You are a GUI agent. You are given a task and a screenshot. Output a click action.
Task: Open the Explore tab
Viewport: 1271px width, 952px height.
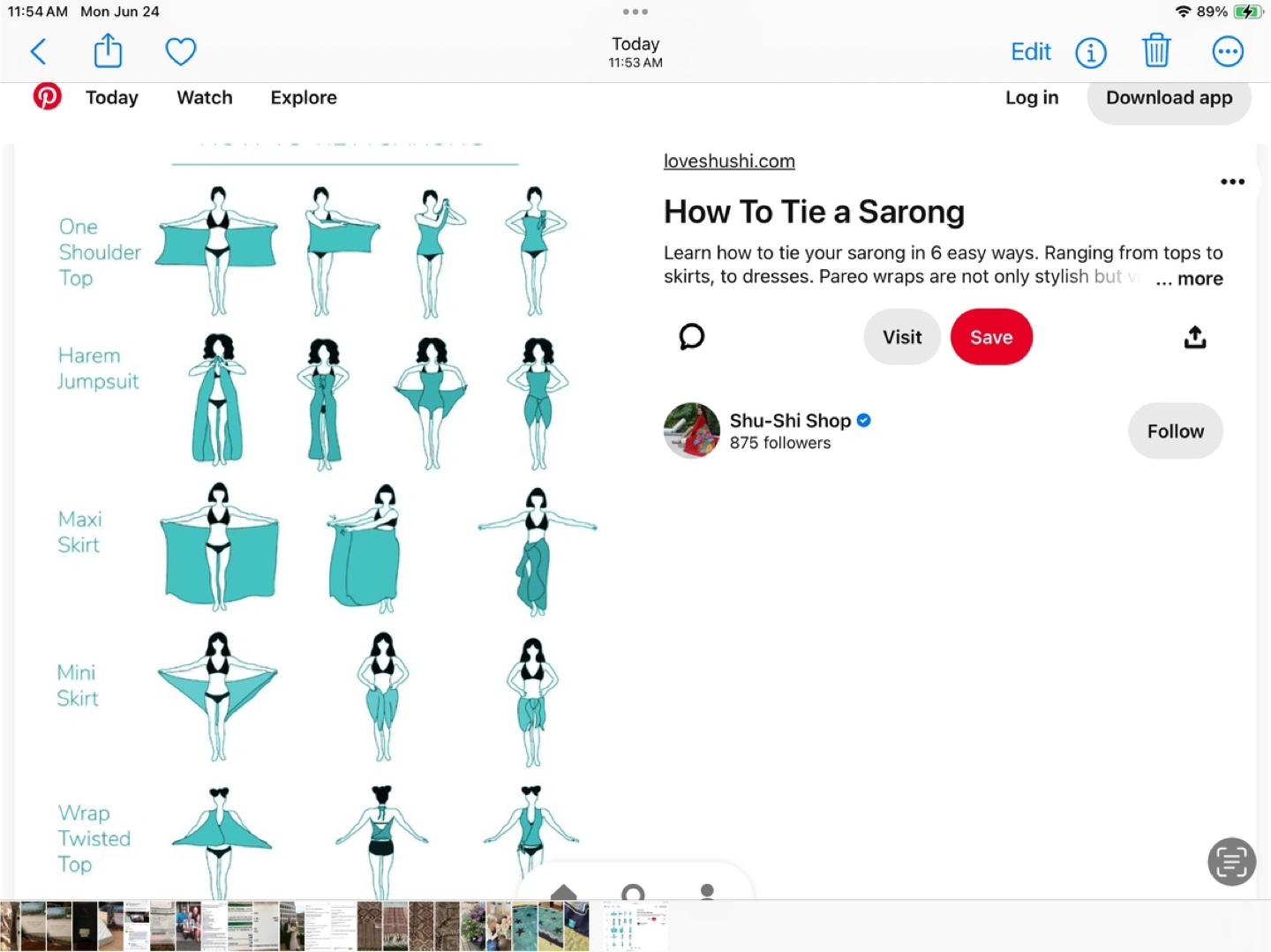coord(304,98)
